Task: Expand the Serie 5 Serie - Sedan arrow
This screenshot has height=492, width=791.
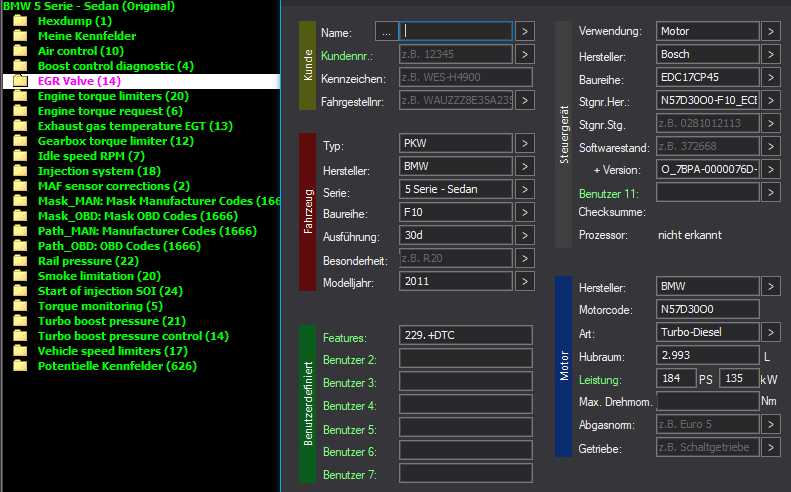Action: point(525,190)
